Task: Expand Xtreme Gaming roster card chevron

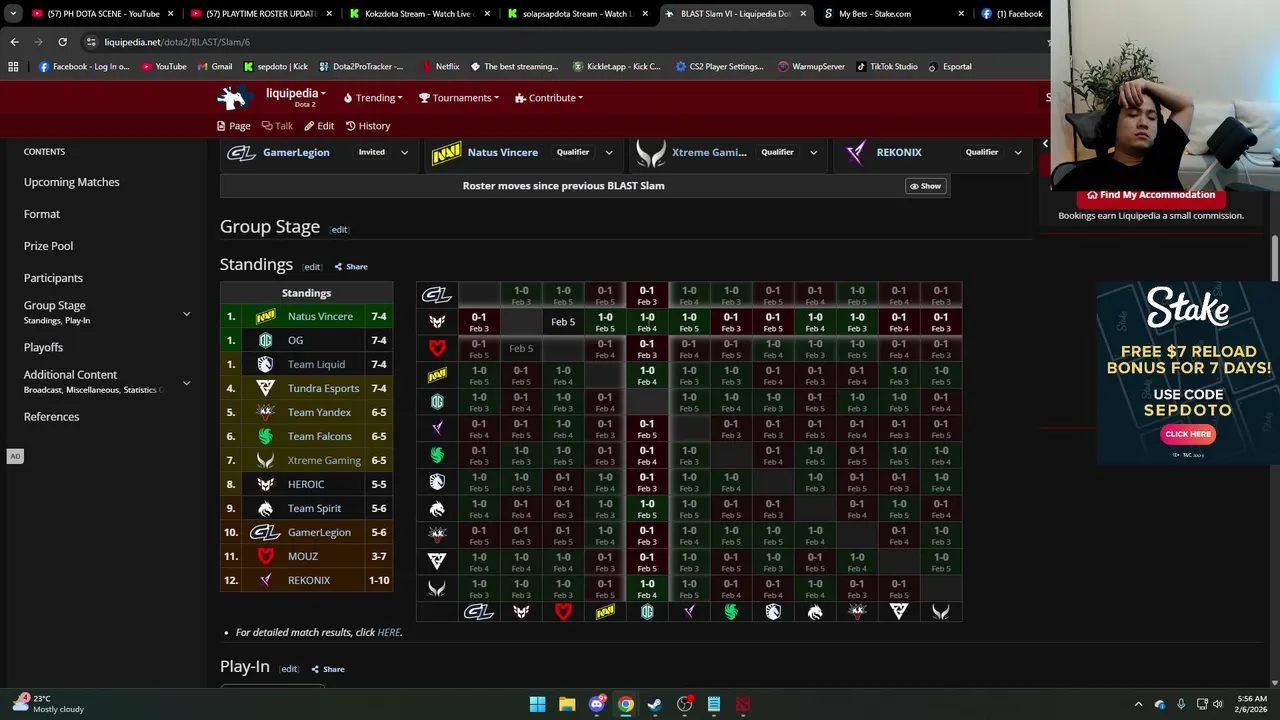Action: coord(813,152)
